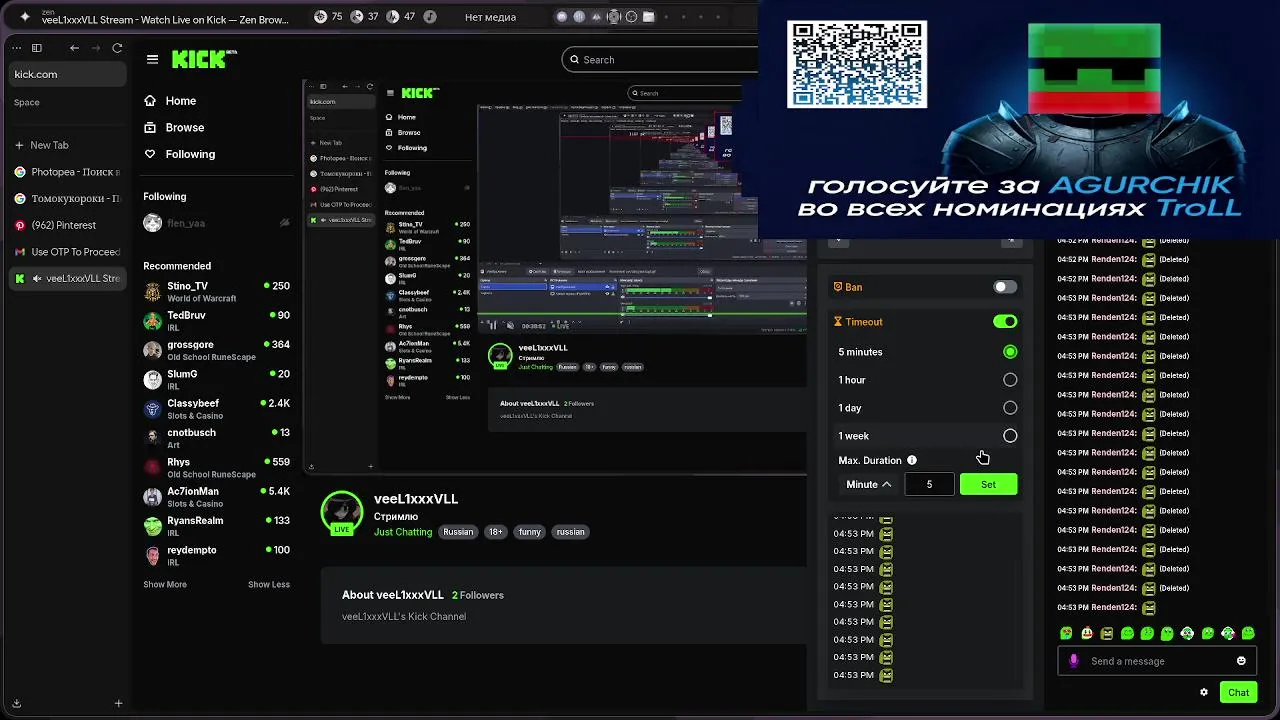Reload the page in the browser

(117, 48)
